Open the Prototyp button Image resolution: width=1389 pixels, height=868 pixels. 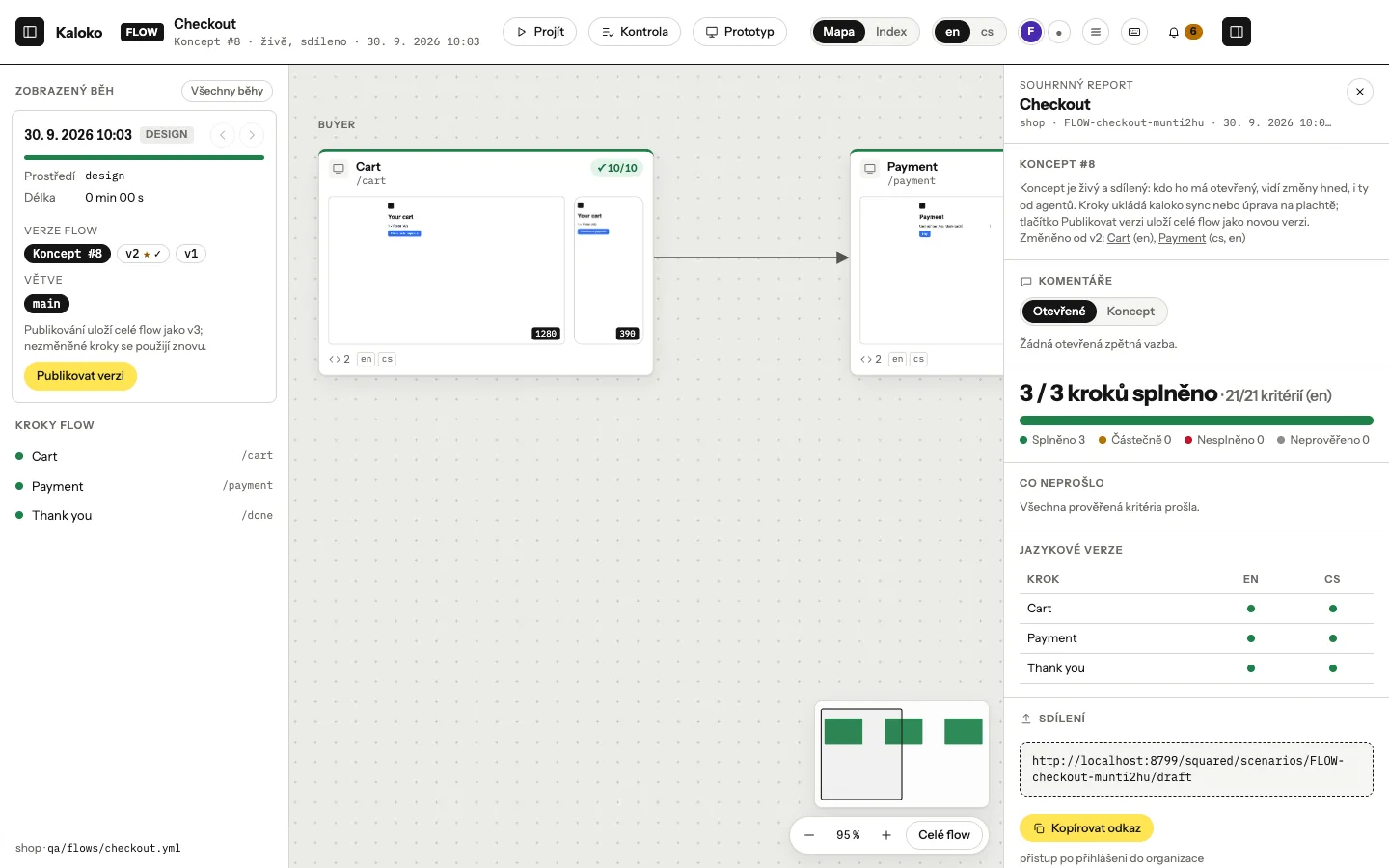(740, 32)
